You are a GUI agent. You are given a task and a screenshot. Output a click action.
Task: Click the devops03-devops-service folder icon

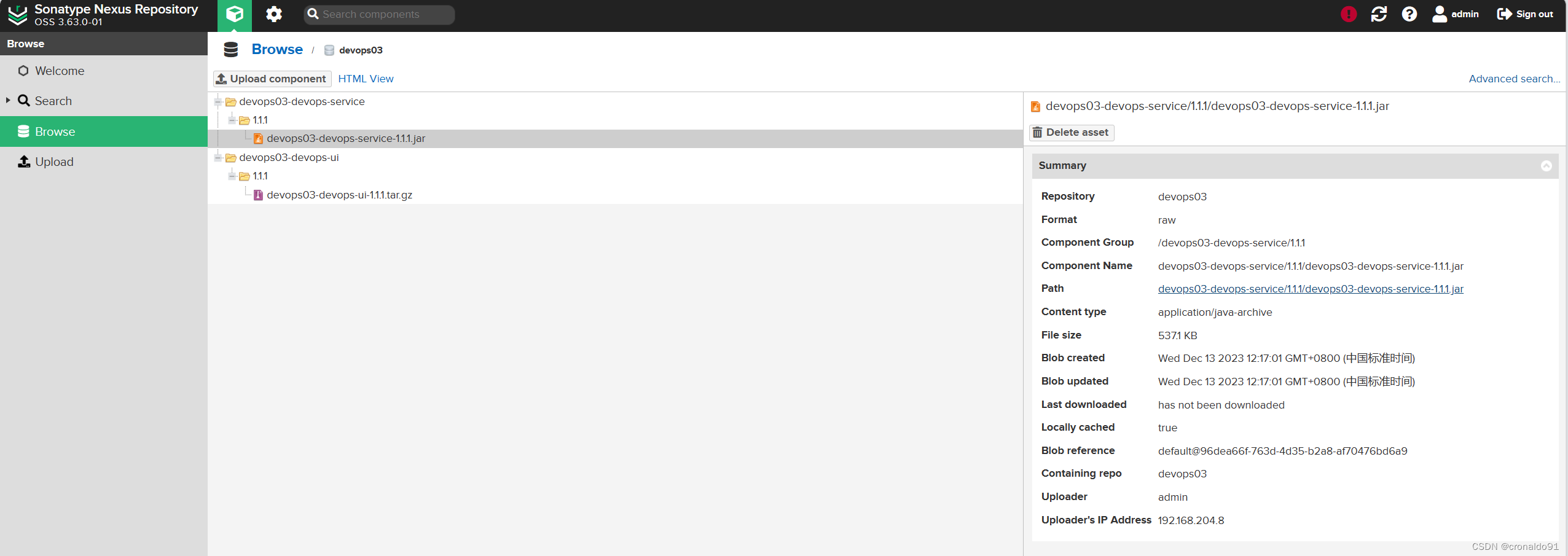pyautogui.click(x=231, y=102)
